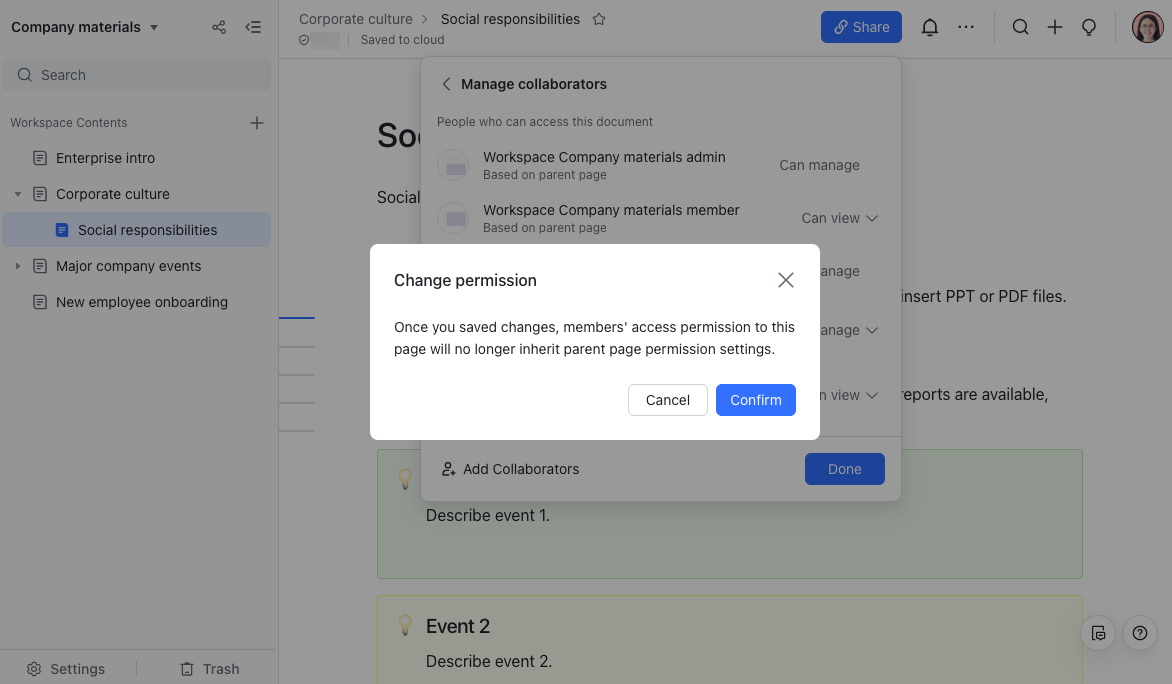Viewport: 1172px width, 684px height.
Task: Open the Can view permission dropdown
Action: (838, 218)
